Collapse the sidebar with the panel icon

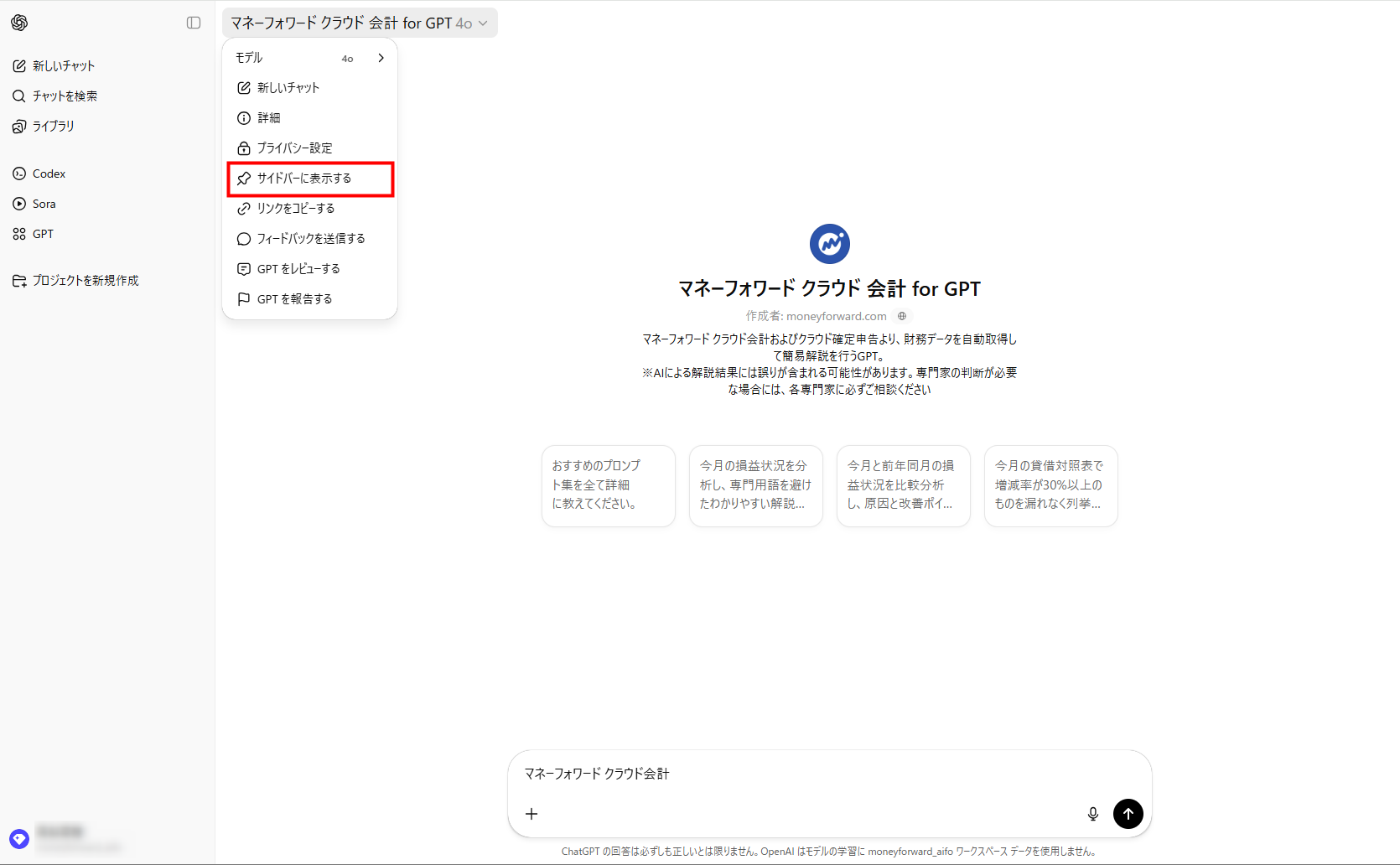[194, 23]
